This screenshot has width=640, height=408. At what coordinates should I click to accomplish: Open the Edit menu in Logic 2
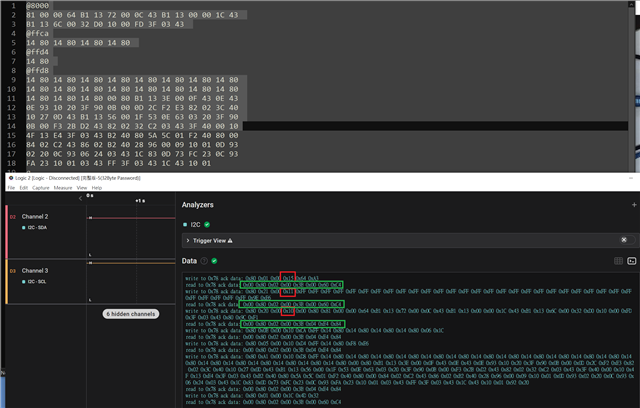[x=24, y=188]
